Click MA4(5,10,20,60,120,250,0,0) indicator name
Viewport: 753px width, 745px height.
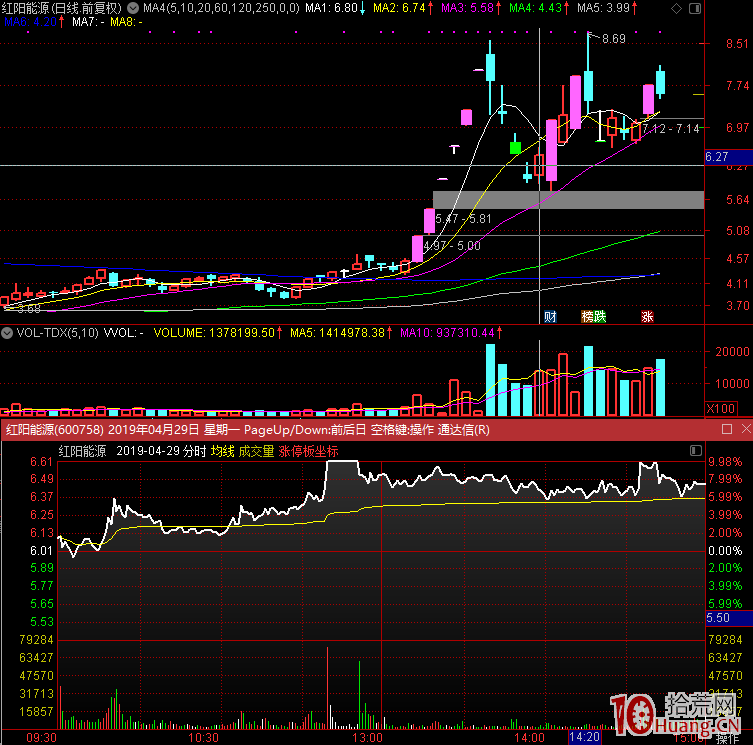coord(221,8)
